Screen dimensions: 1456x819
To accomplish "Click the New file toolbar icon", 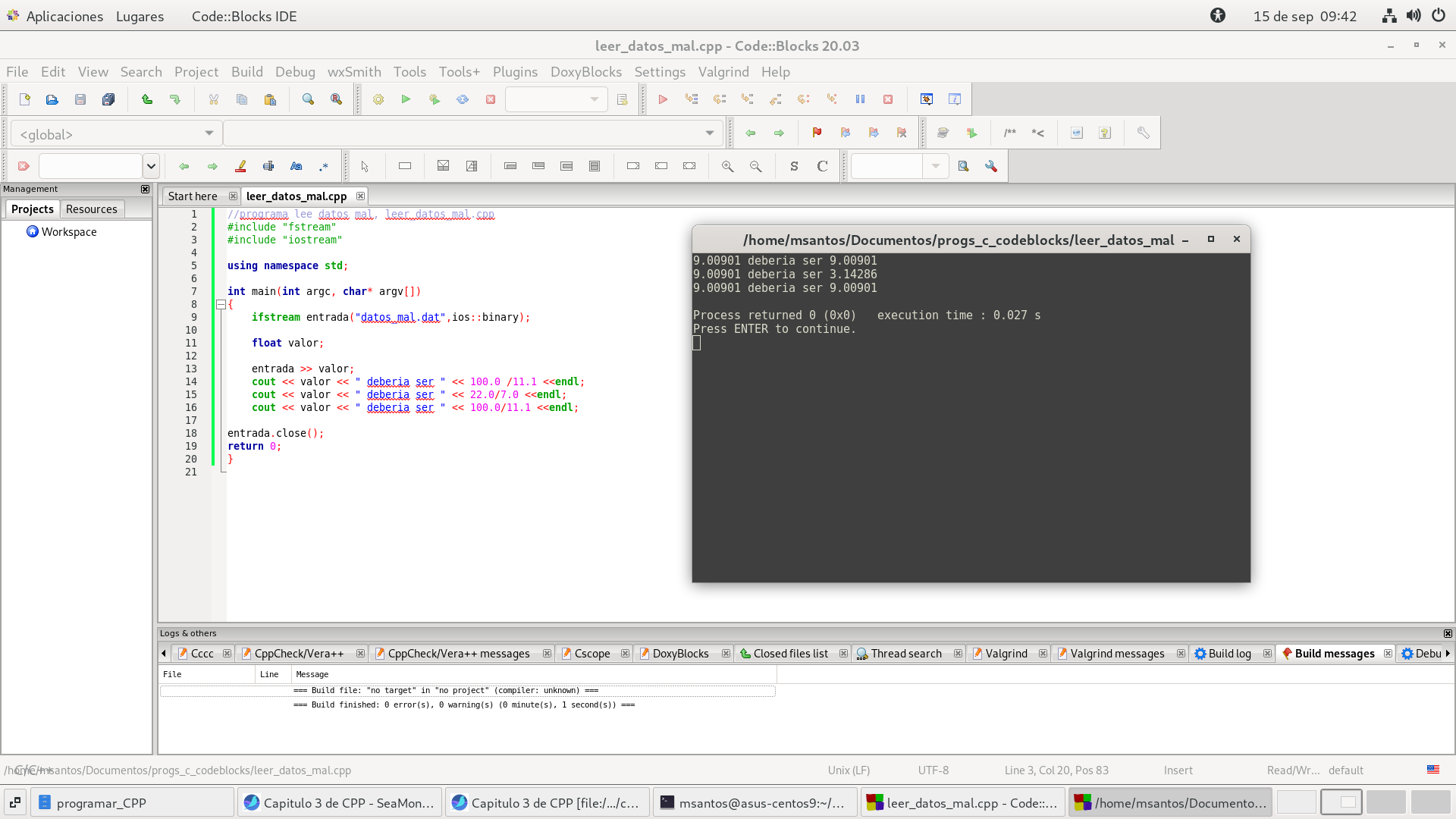I will (x=24, y=99).
